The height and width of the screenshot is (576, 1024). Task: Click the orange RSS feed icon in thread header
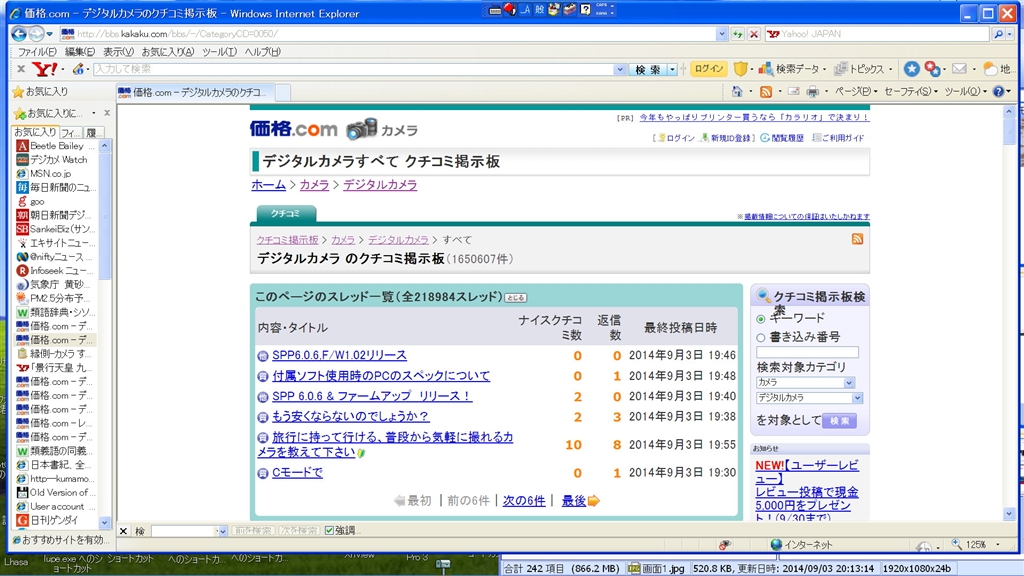click(857, 239)
